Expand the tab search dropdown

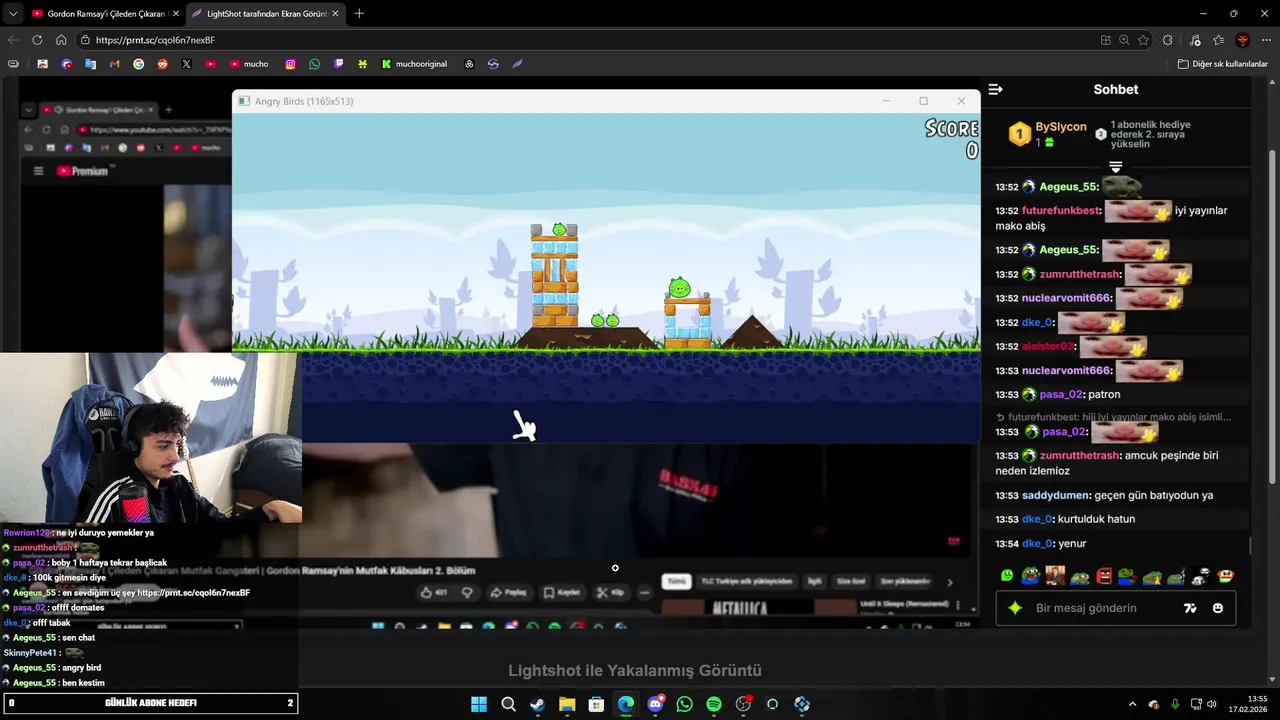[12, 14]
